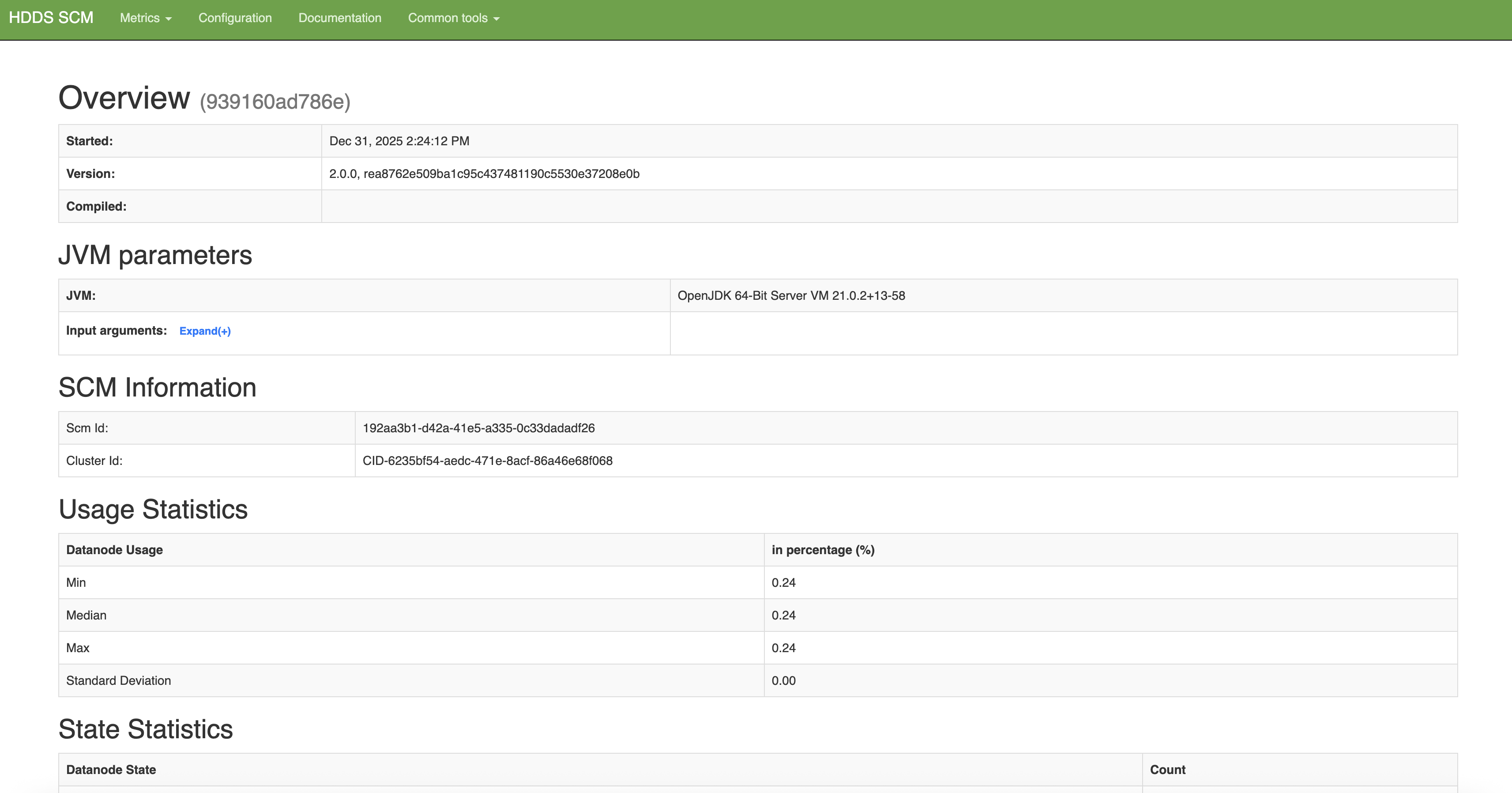Click the caret next to Common tools

coord(496,19)
